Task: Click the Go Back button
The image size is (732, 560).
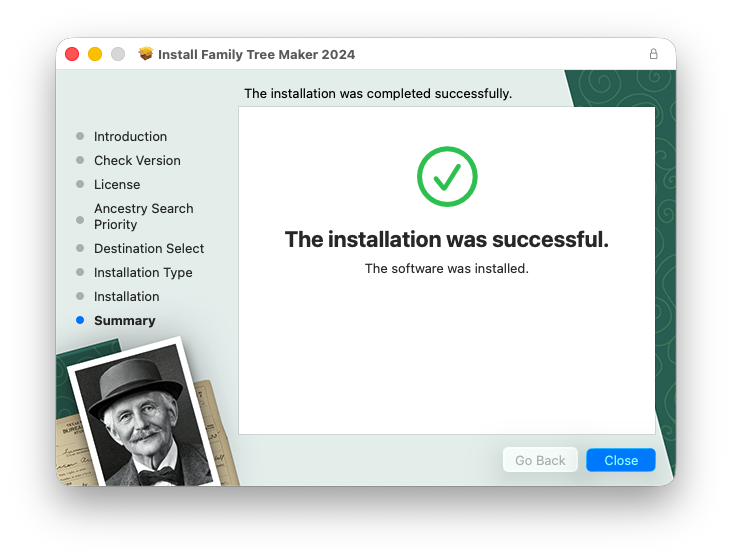Action: [x=540, y=460]
